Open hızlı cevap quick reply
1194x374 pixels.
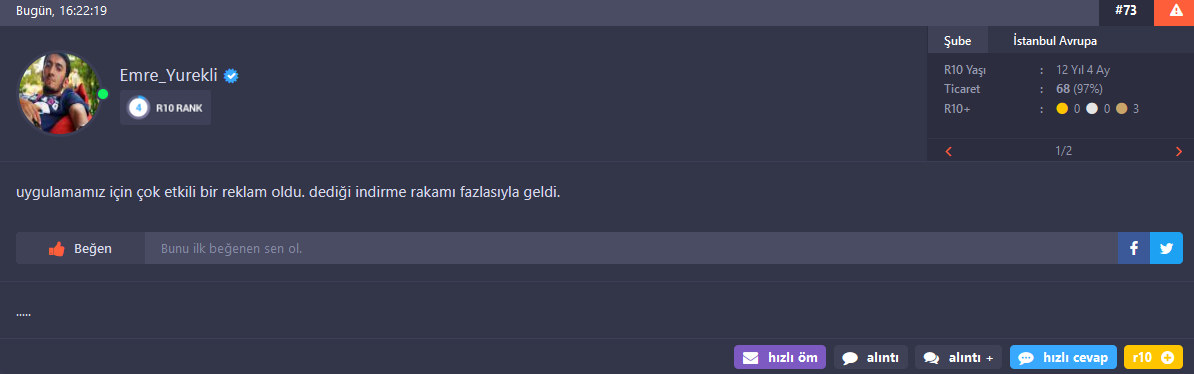(x=1063, y=357)
